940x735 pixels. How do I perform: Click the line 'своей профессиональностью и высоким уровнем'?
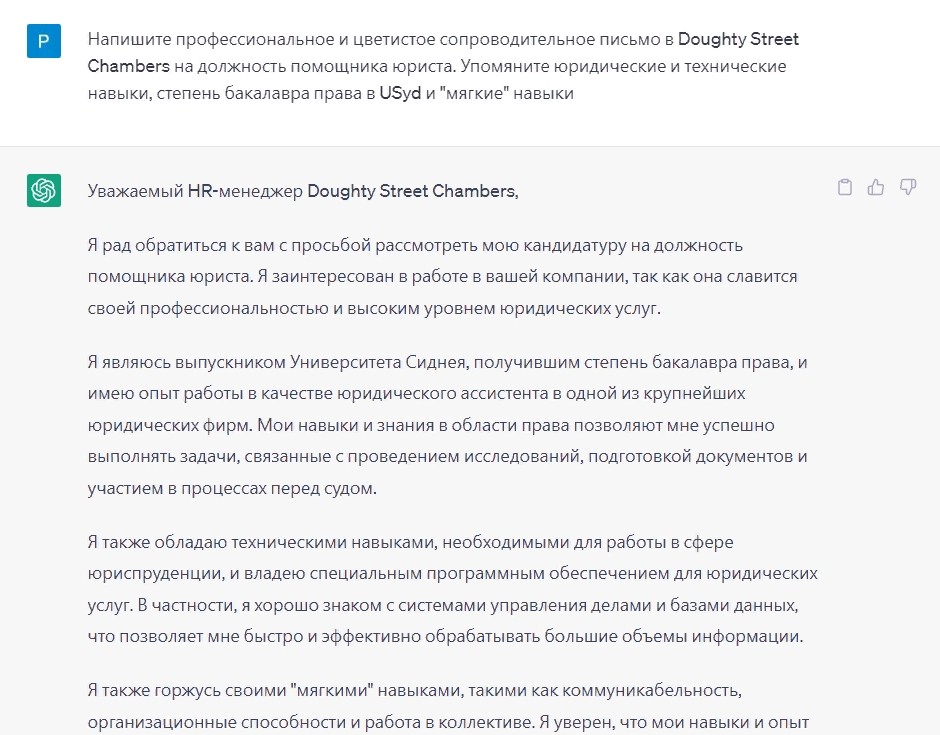374,308
